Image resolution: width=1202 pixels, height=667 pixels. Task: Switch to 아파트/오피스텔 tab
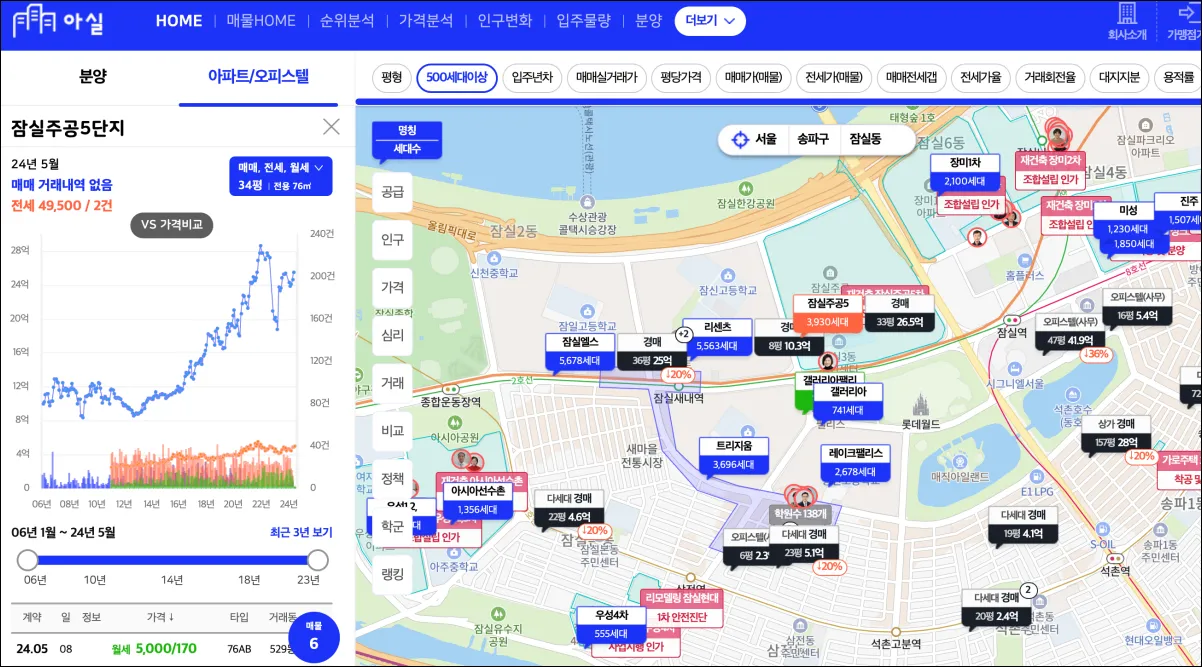(x=259, y=76)
